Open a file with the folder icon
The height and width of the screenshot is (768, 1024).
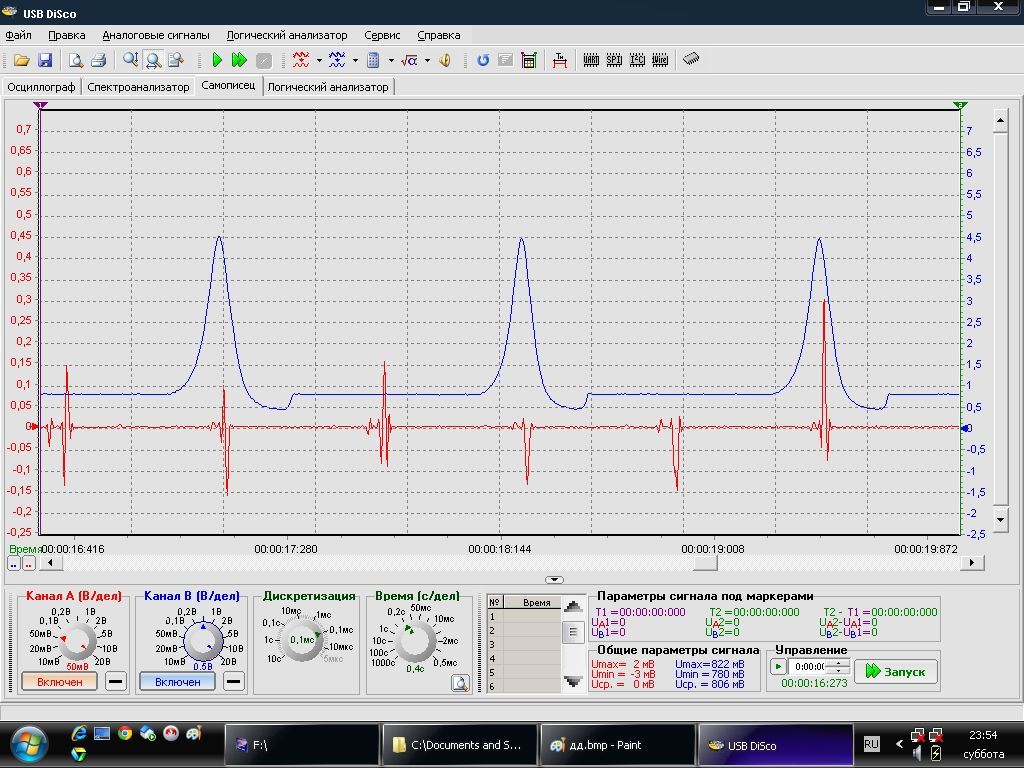[x=22, y=60]
